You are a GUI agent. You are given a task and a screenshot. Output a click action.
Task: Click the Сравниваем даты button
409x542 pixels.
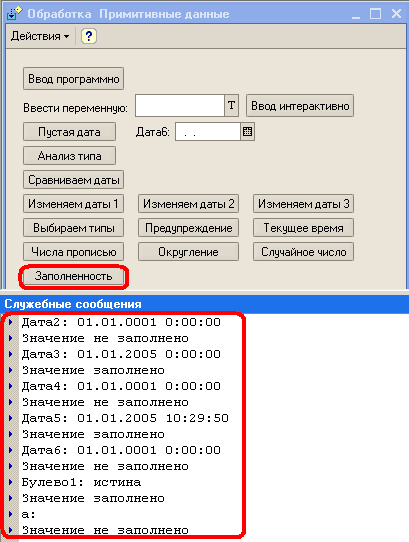(73, 180)
